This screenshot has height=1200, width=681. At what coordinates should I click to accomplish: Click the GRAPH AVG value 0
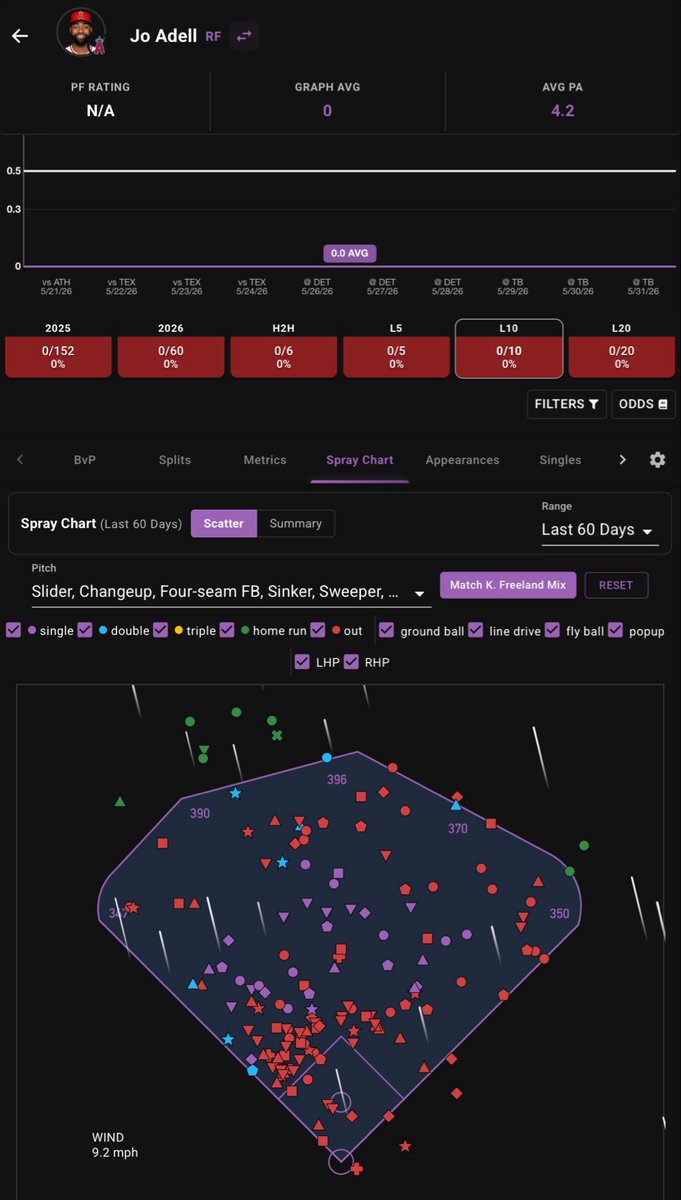point(327,110)
